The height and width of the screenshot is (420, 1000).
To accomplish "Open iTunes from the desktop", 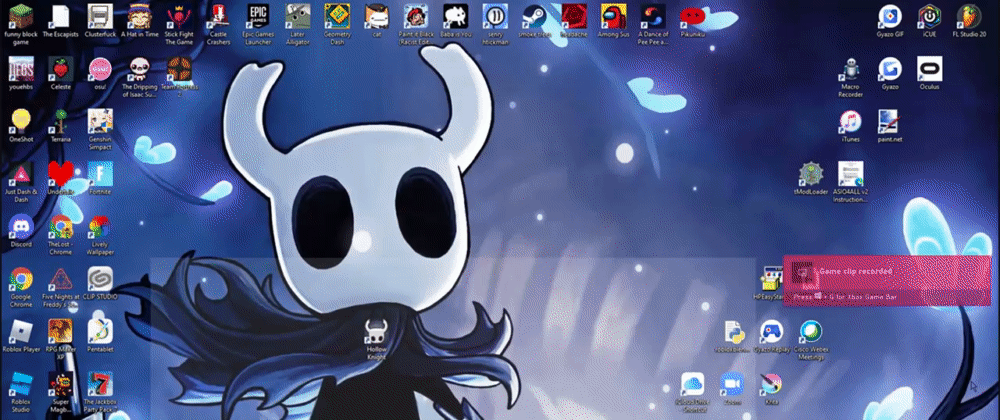I will 850,126.
